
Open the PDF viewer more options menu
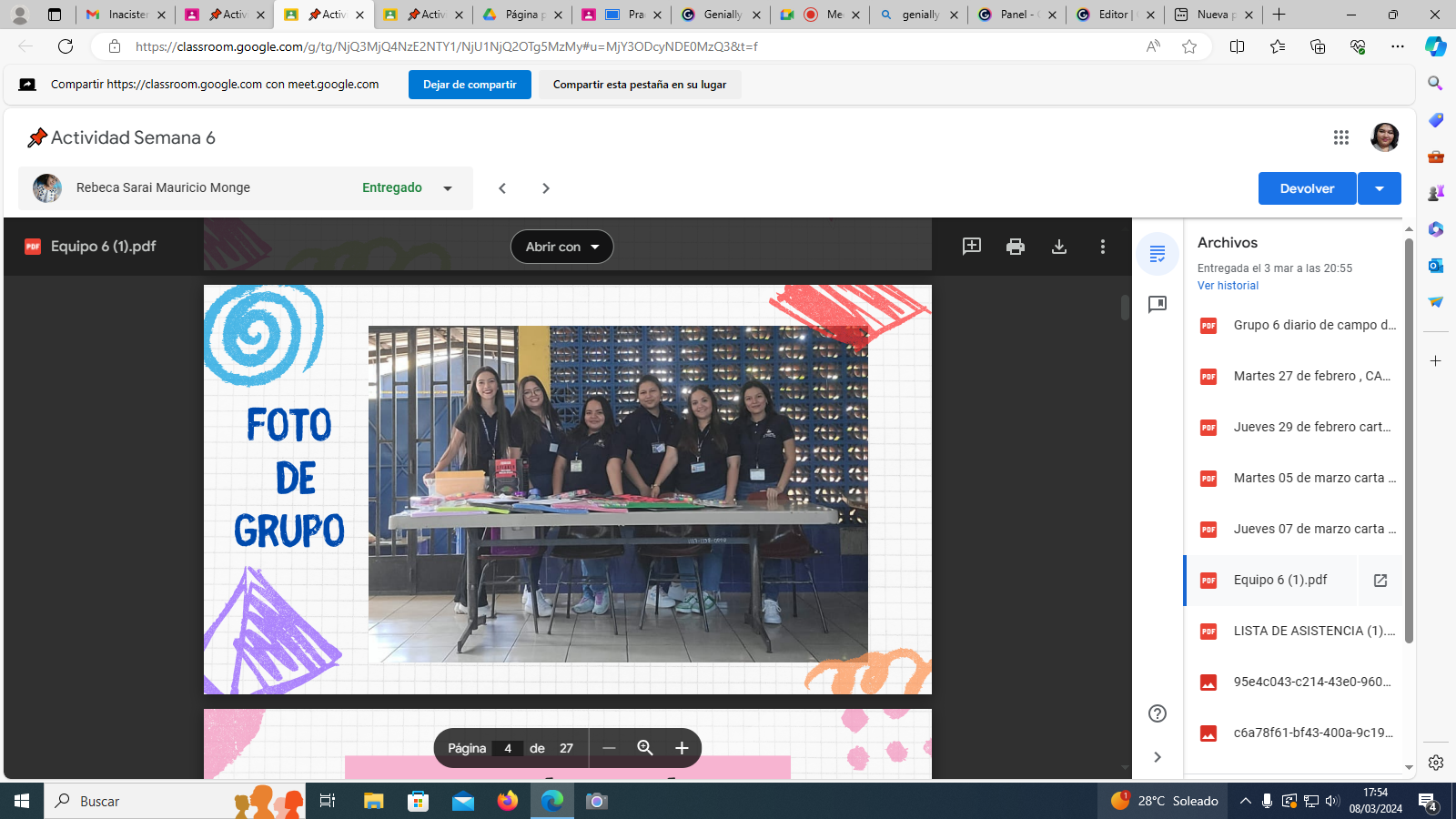tap(1103, 247)
